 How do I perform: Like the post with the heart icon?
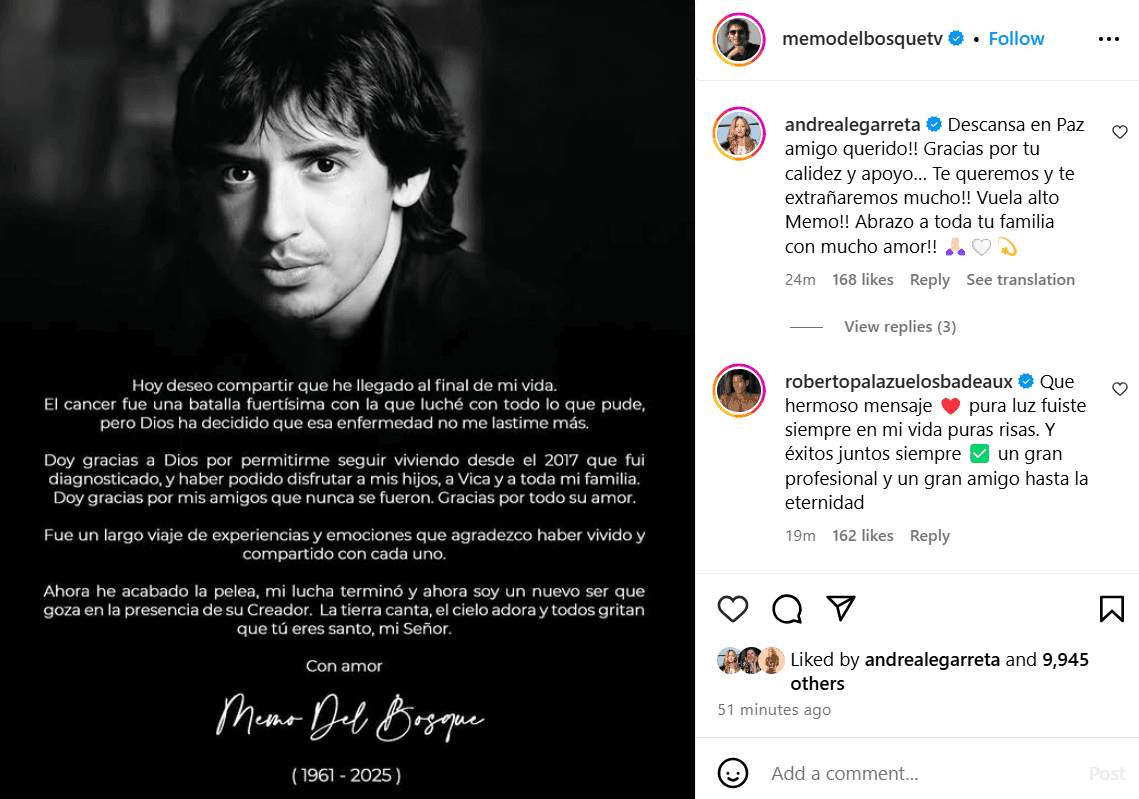click(733, 608)
